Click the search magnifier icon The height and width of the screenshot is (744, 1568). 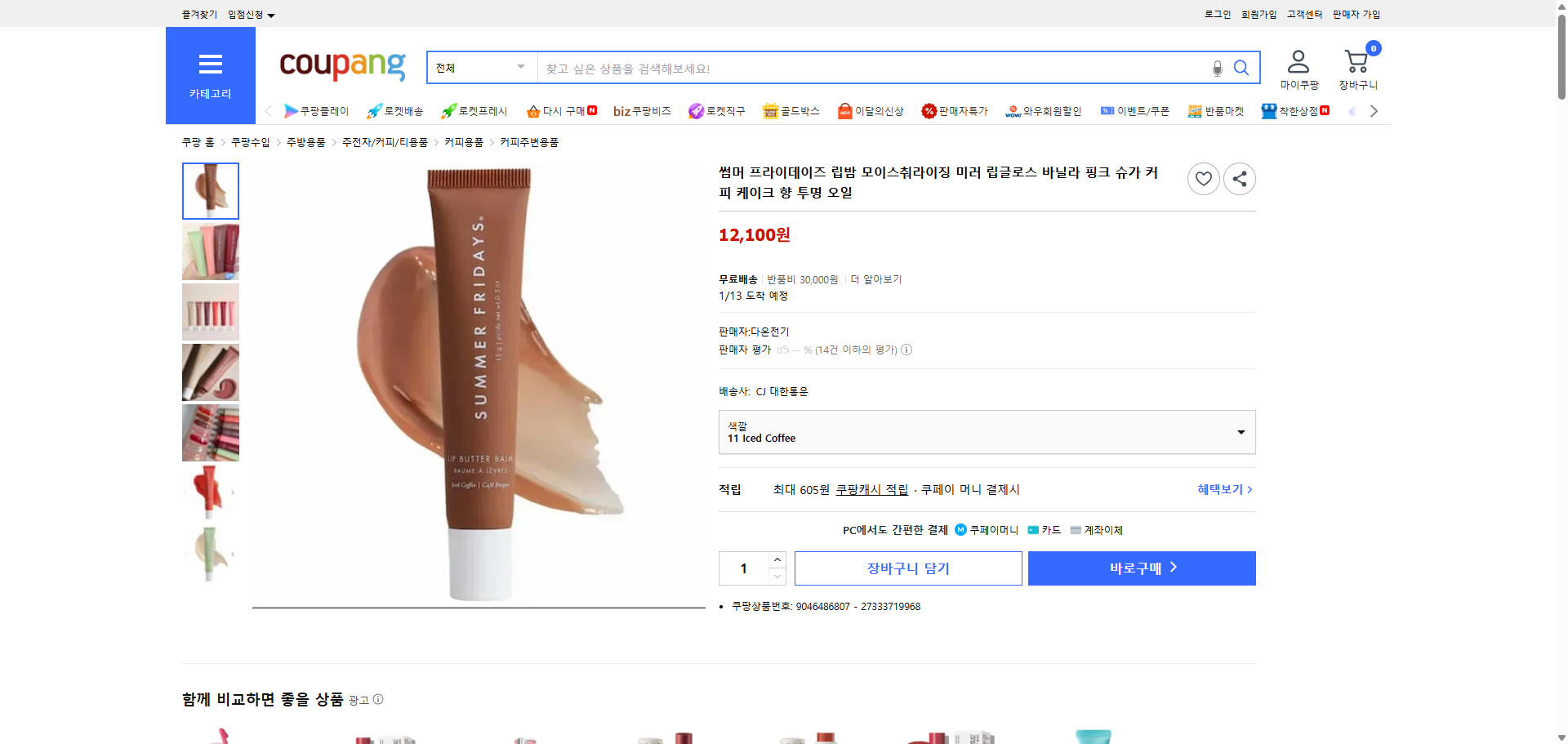1241,68
